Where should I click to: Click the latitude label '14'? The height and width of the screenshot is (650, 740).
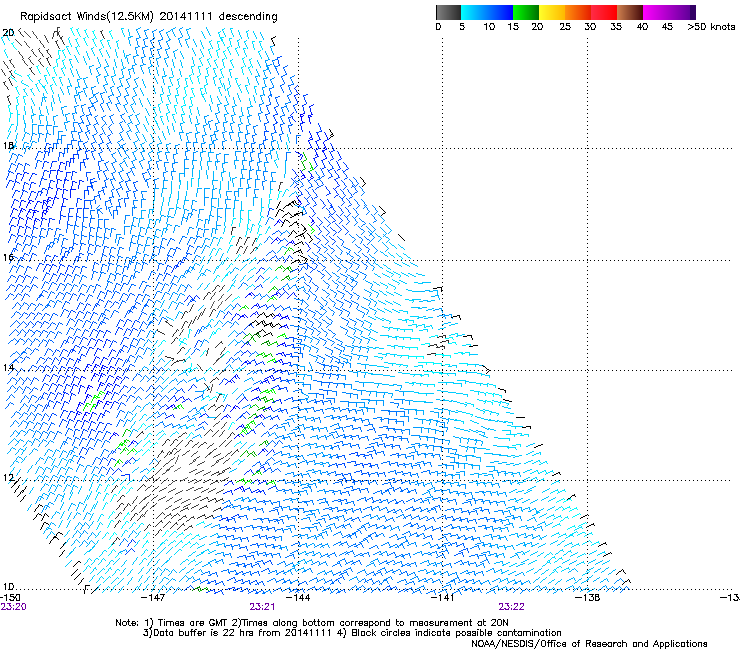pos(8,367)
